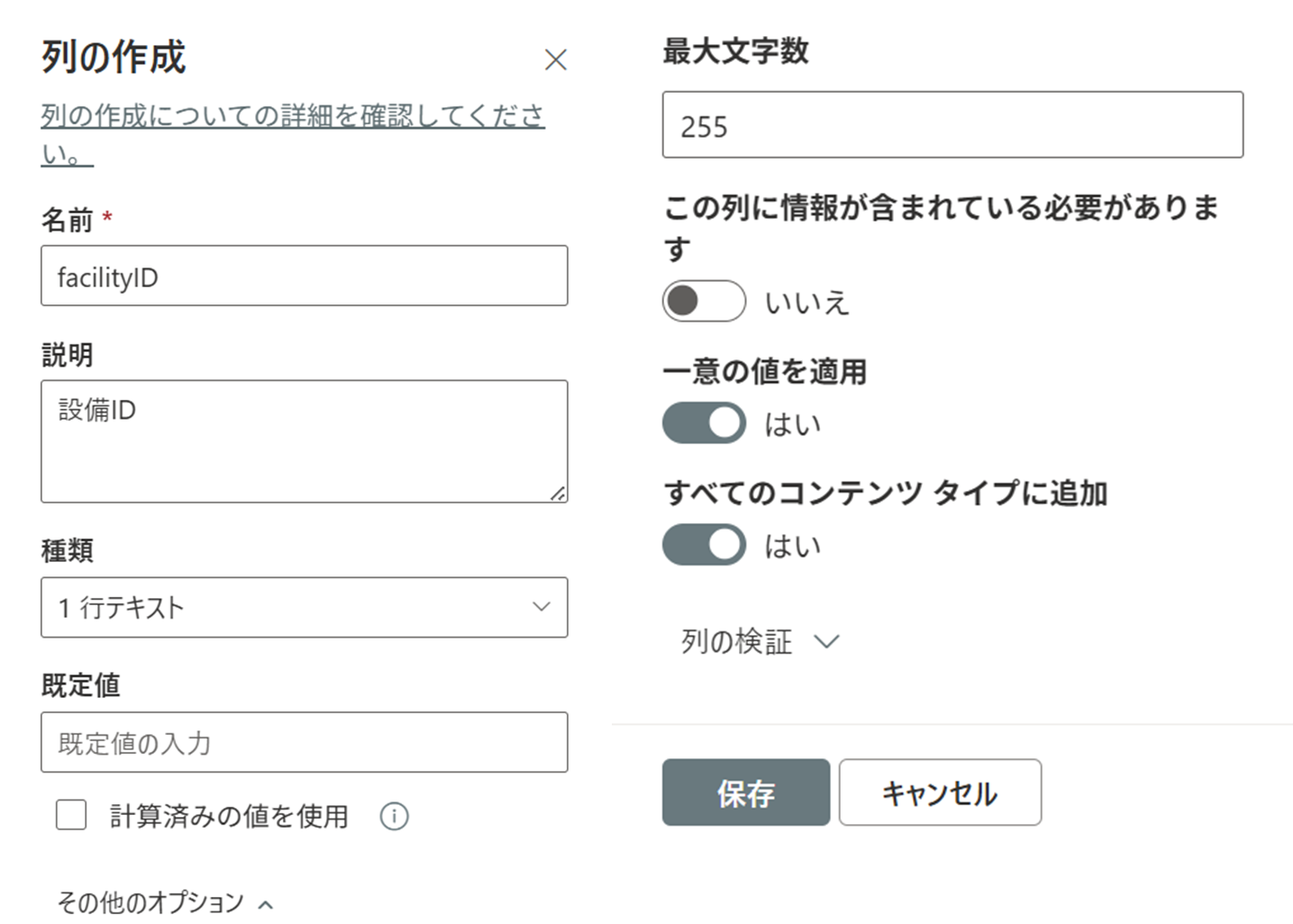Click the 名前 field containing facilityID
1293x924 pixels.
(304, 276)
